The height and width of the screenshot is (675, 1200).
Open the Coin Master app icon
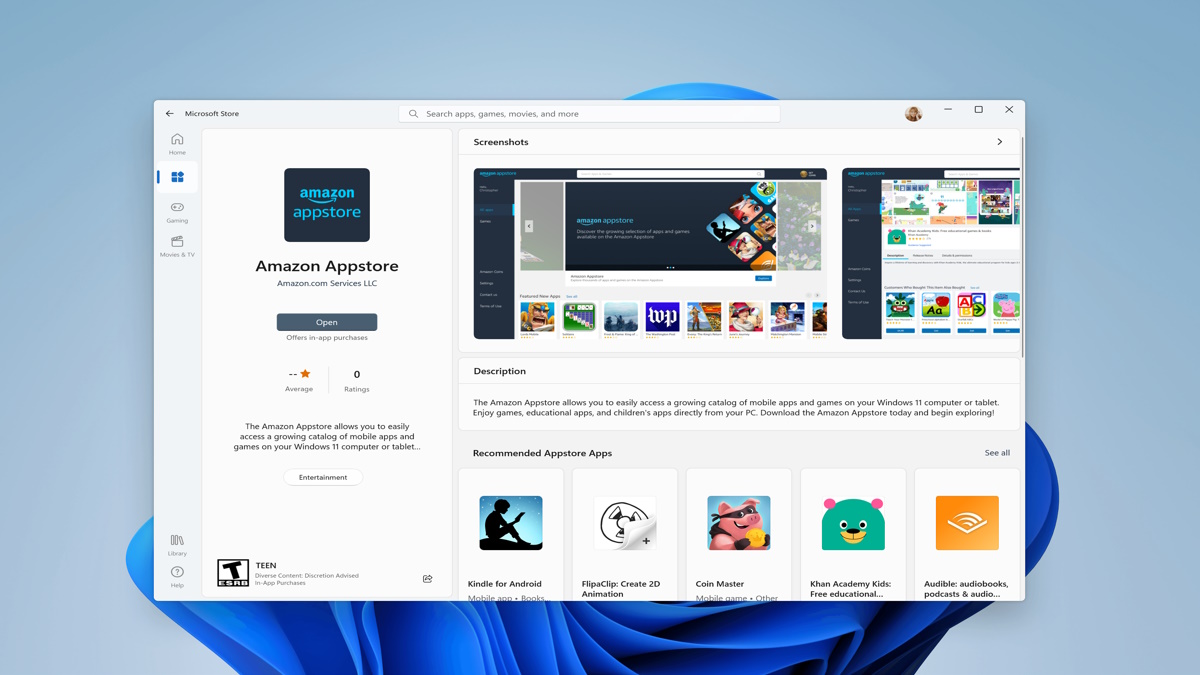tap(739, 523)
